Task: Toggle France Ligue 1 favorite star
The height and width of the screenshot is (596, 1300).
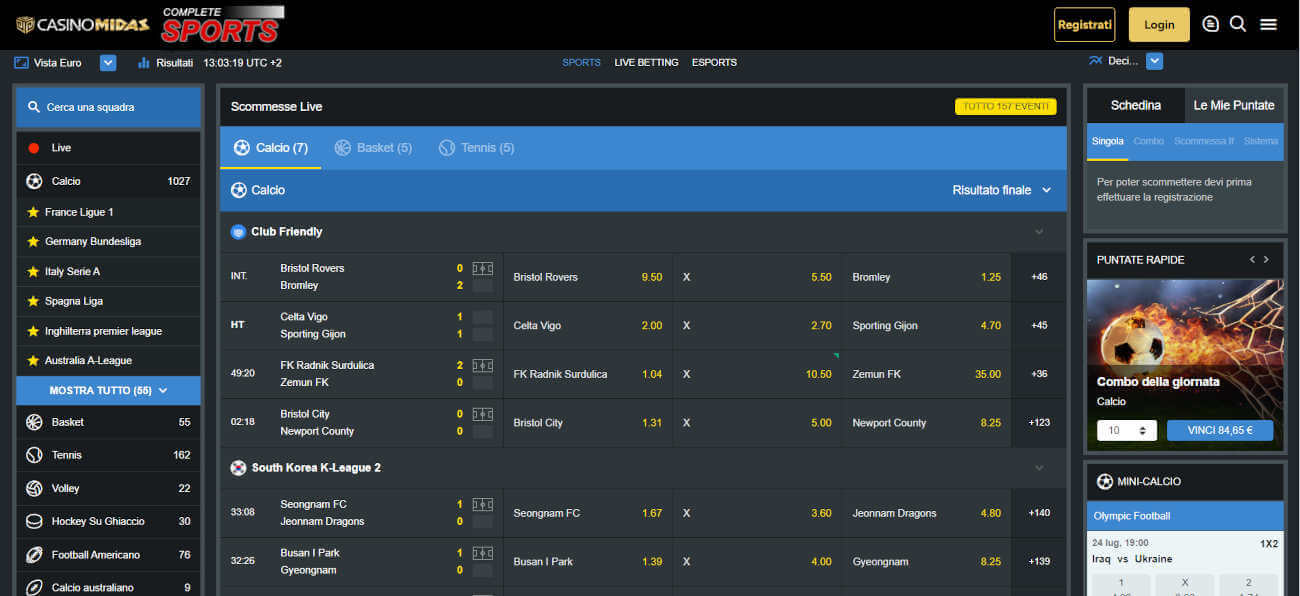Action: (33, 212)
